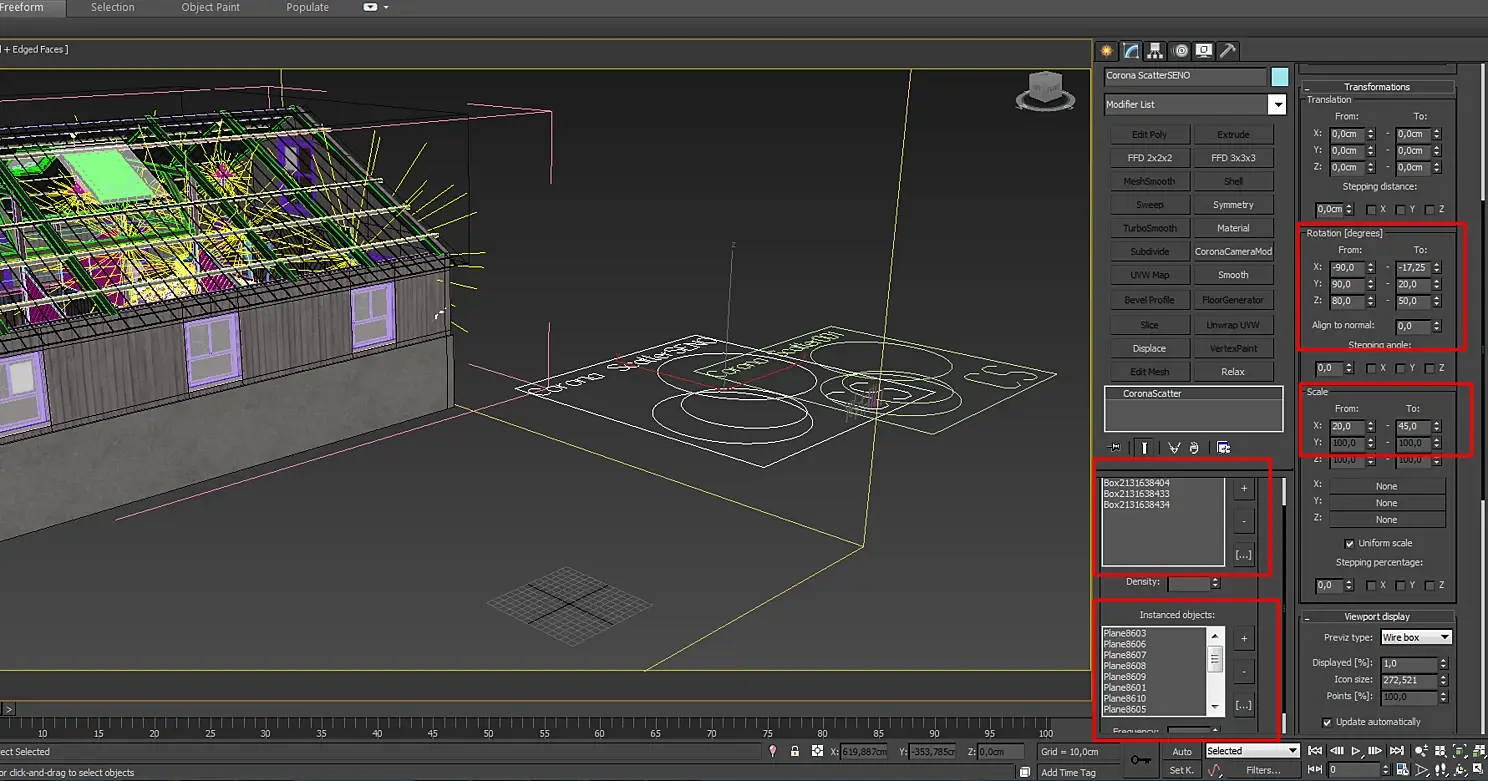Open the Selected key filter dropdown
This screenshot has height=781, width=1488.
click(x=1251, y=751)
